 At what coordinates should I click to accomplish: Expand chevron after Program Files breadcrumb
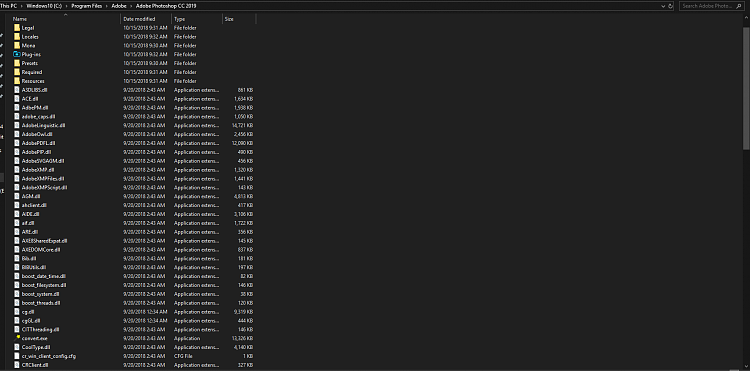[108, 6]
